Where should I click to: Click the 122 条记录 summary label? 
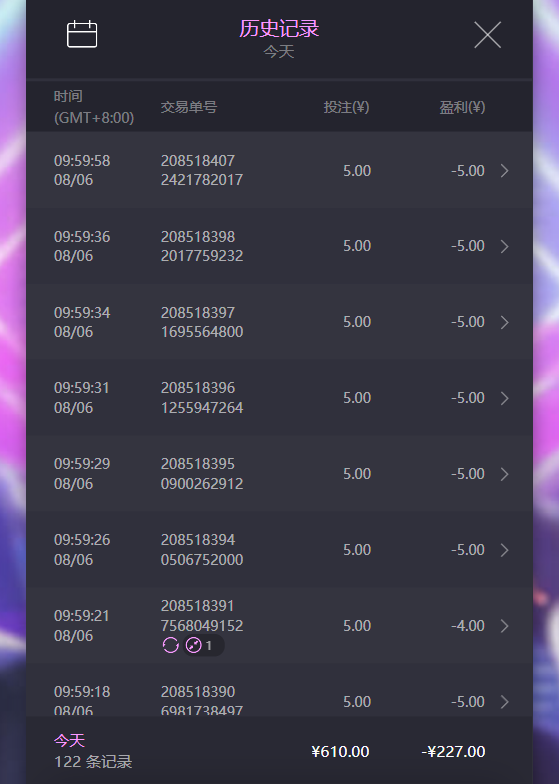93,762
